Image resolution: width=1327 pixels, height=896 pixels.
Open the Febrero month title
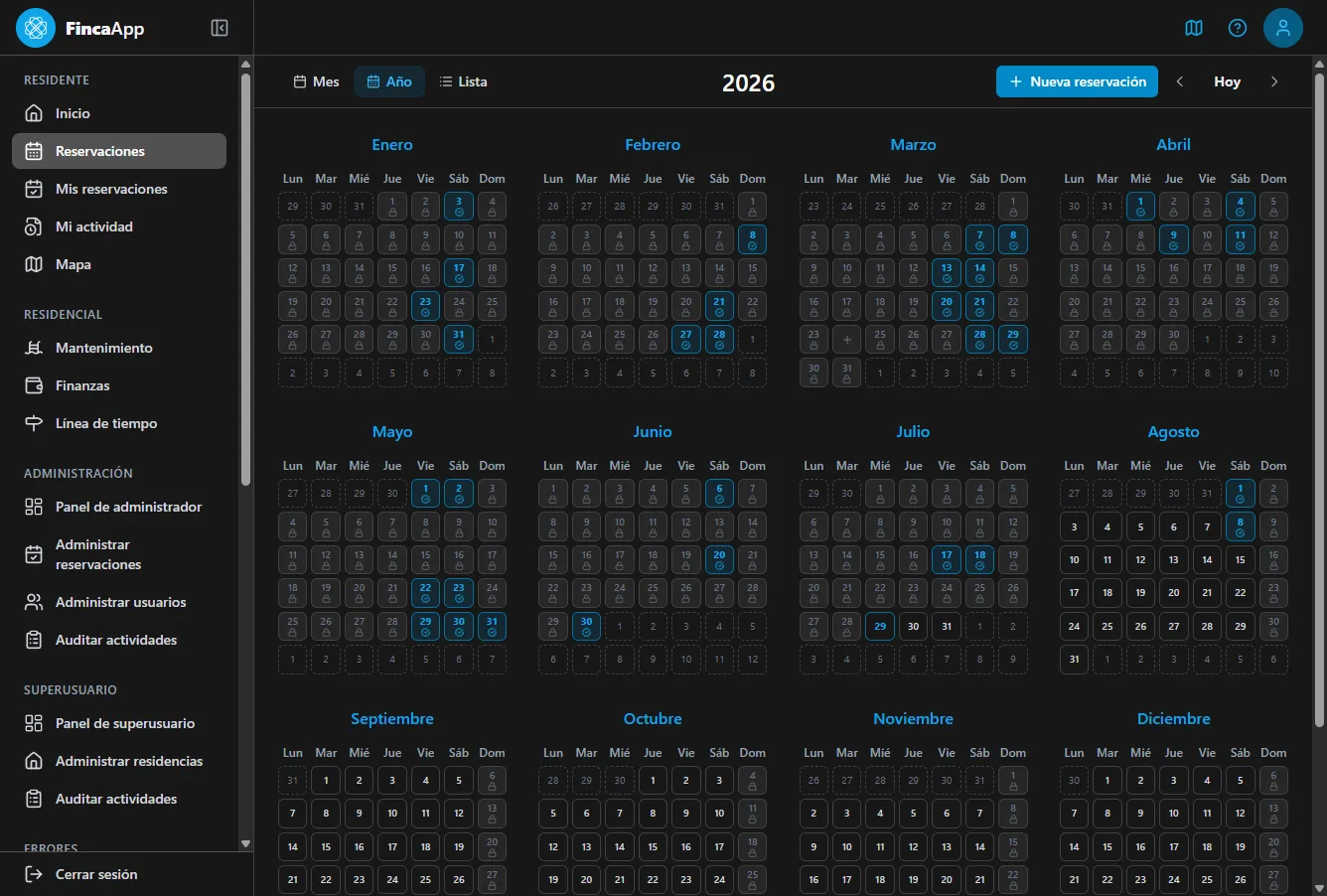point(653,144)
